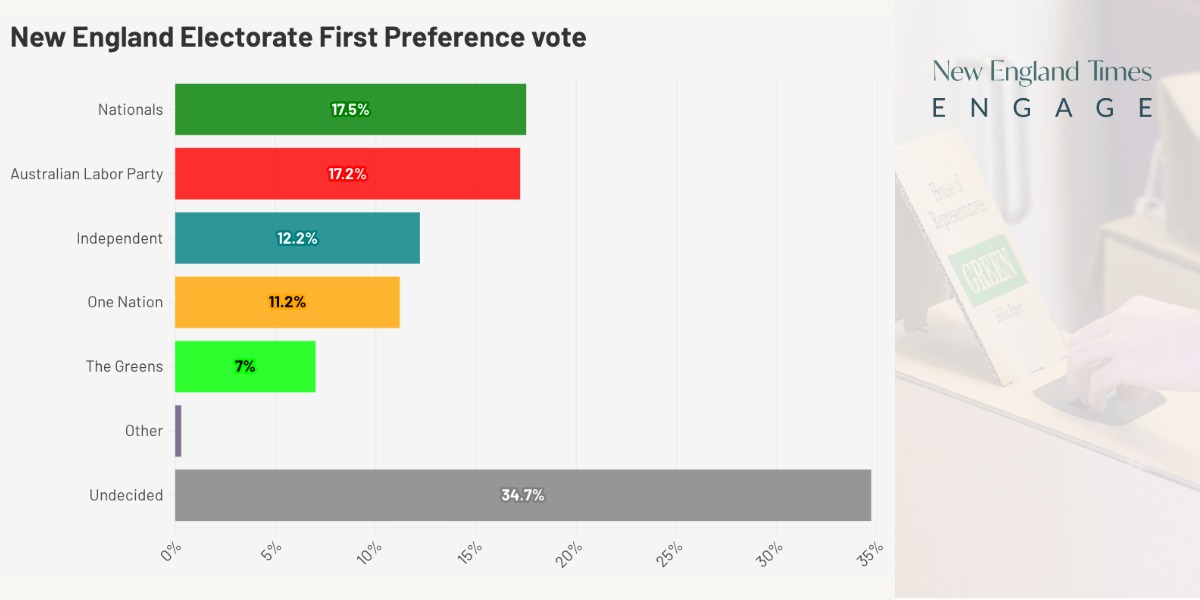Click the 20% tick on x-axis
1200x600 pixels.
pyautogui.click(x=570, y=552)
